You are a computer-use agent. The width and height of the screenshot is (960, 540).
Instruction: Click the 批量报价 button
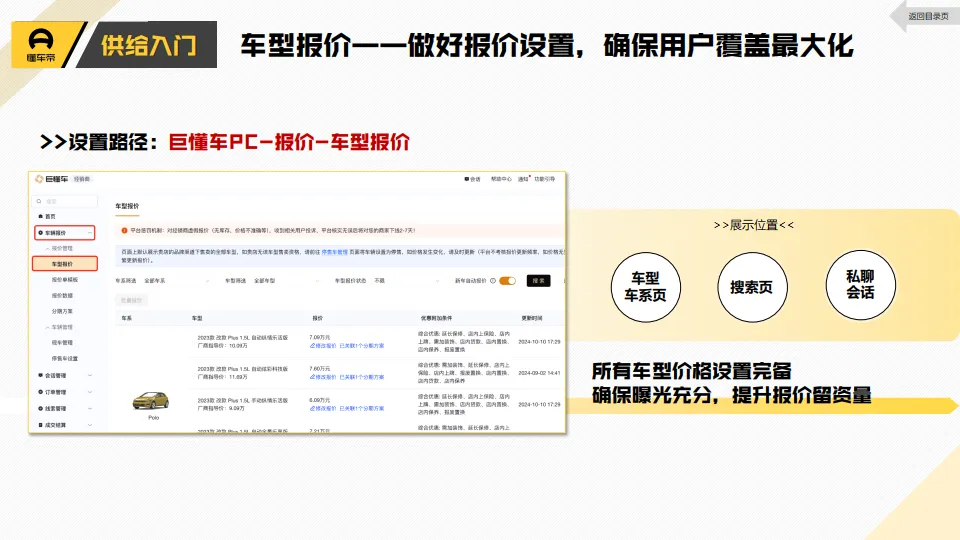(x=131, y=301)
